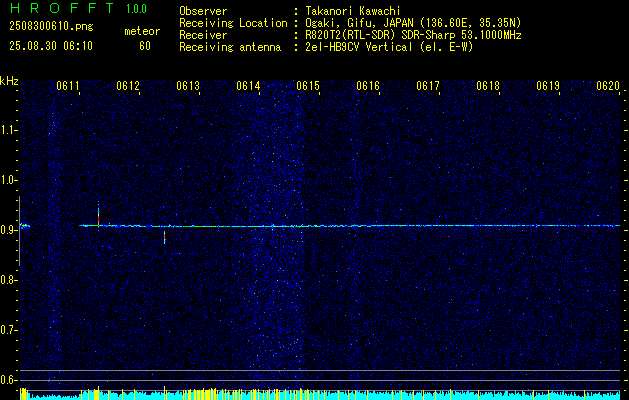Click the 0616 time marker

click(x=368, y=86)
